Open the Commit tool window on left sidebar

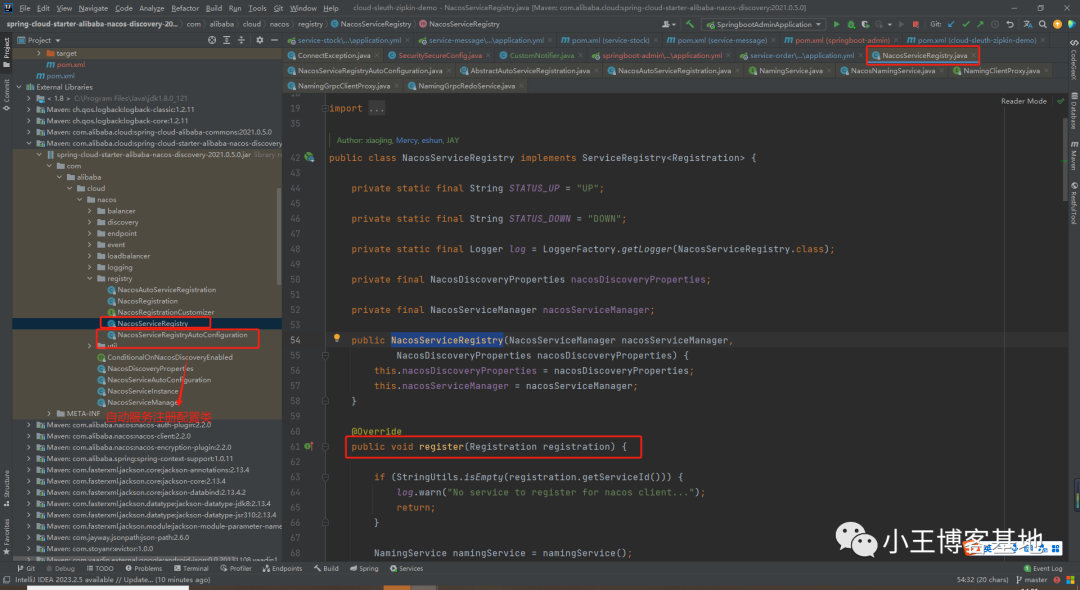tap(6, 94)
